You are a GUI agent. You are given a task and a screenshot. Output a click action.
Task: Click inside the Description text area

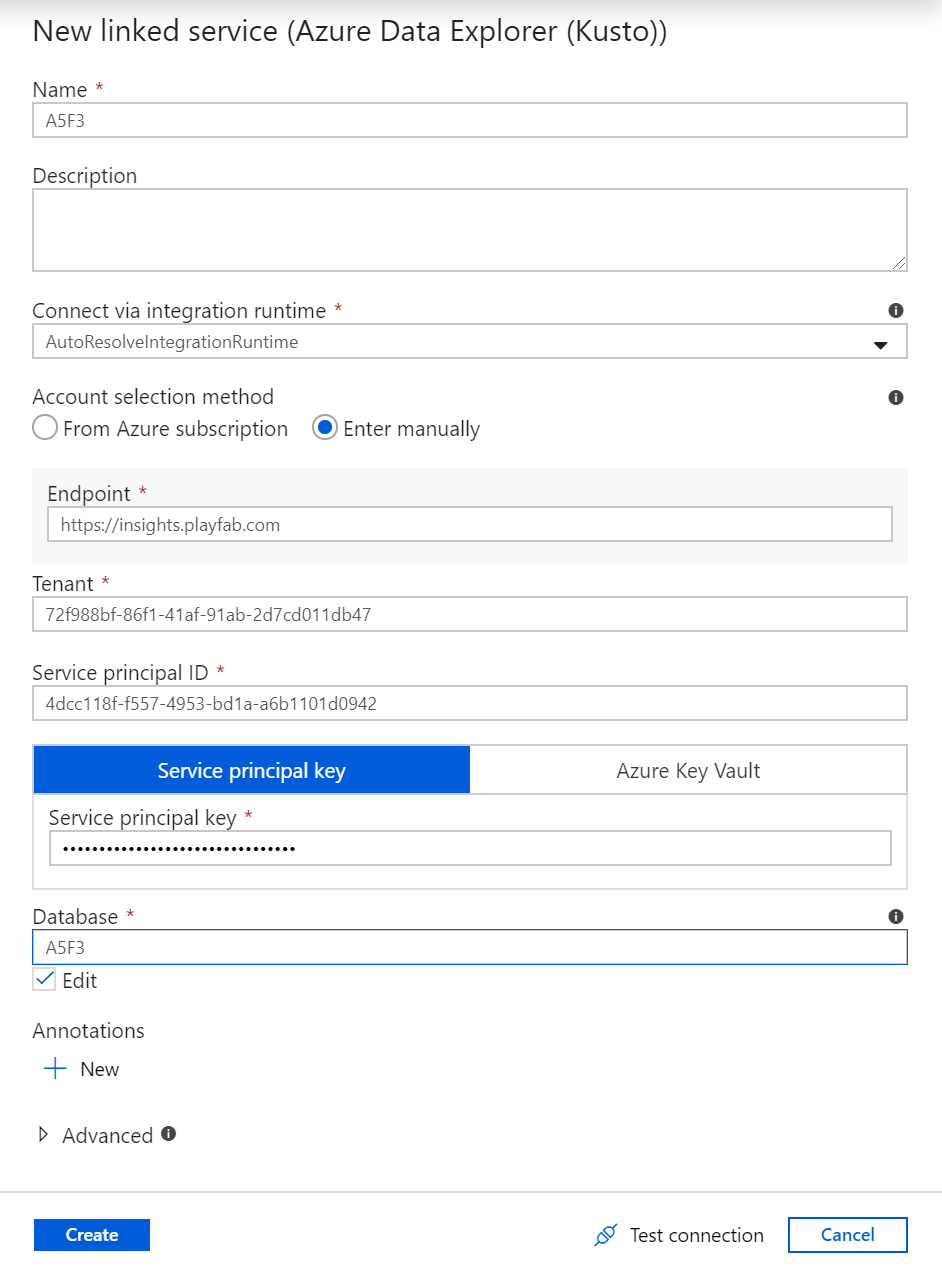coord(470,230)
